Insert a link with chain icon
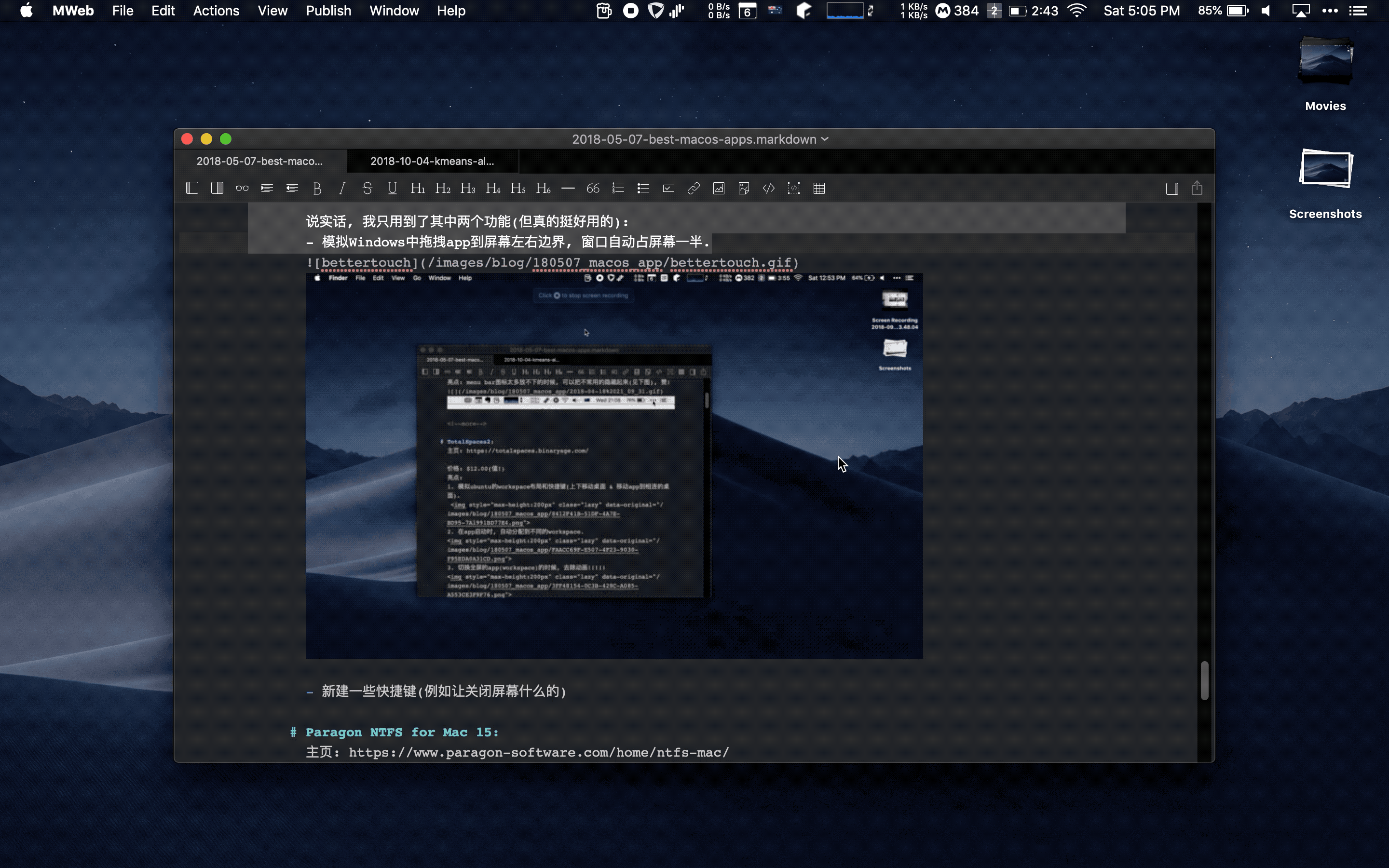 (x=694, y=188)
